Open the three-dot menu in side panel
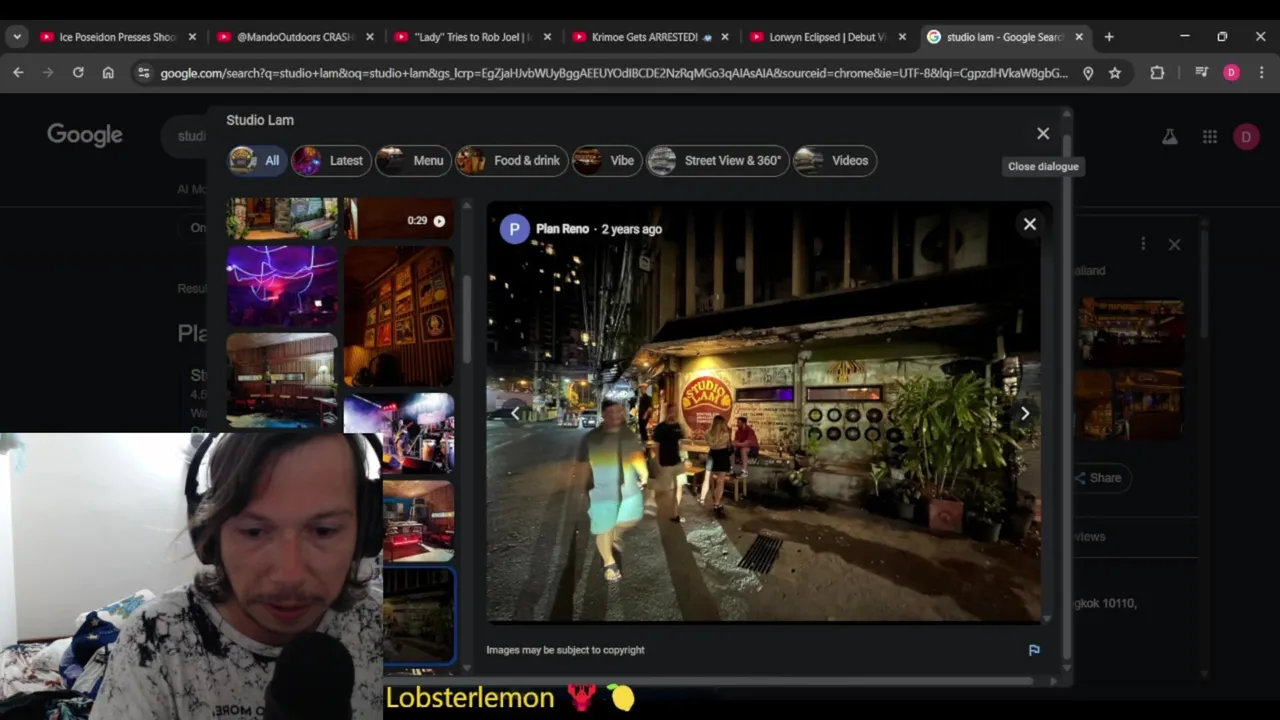This screenshot has height=720, width=1280. pyautogui.click(x=1143, y=244)
